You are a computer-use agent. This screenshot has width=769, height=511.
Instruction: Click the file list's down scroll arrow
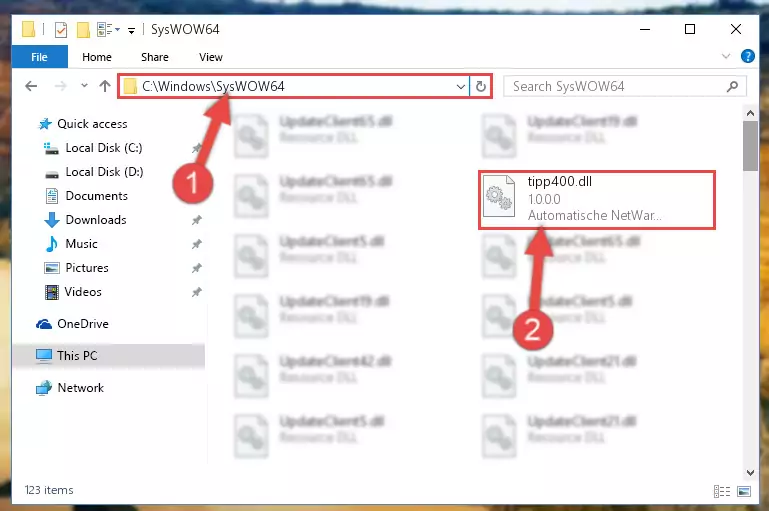click(x=750, y=473)
